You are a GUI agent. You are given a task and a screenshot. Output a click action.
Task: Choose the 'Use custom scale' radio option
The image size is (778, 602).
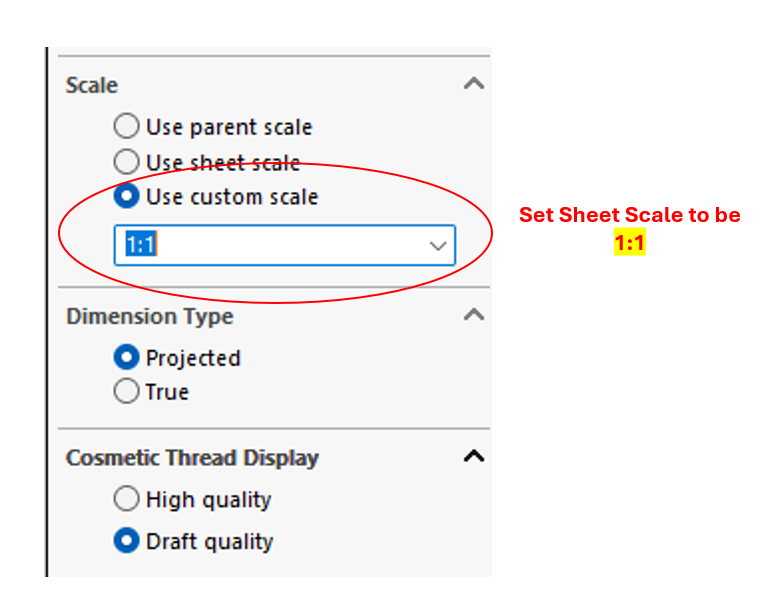click(127, 197)
